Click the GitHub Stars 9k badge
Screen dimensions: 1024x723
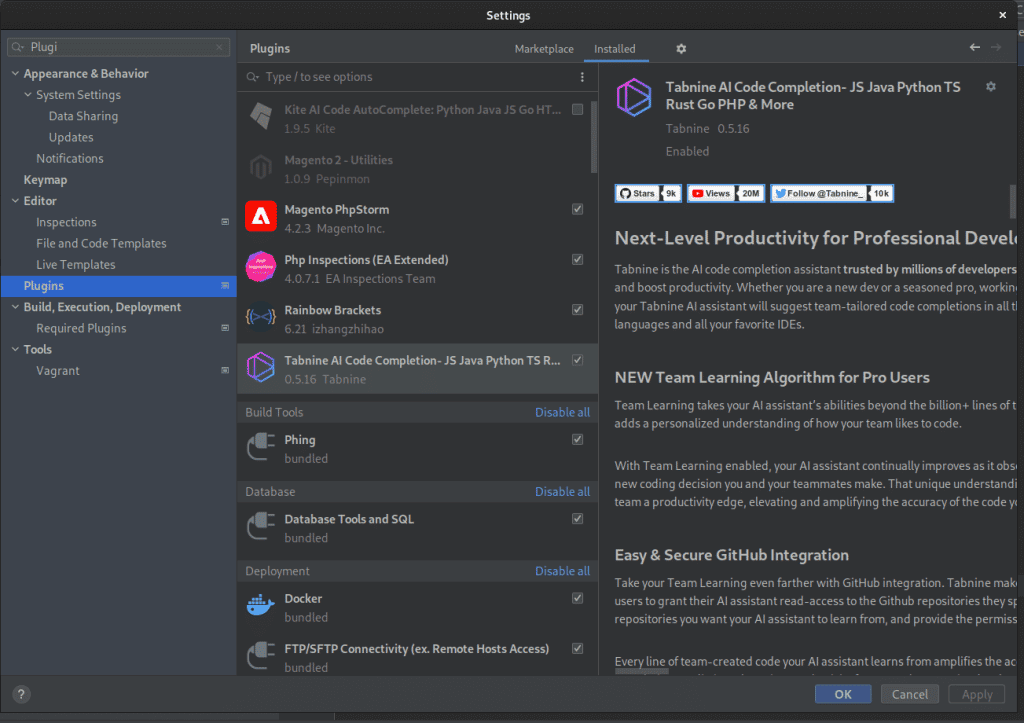648,193
